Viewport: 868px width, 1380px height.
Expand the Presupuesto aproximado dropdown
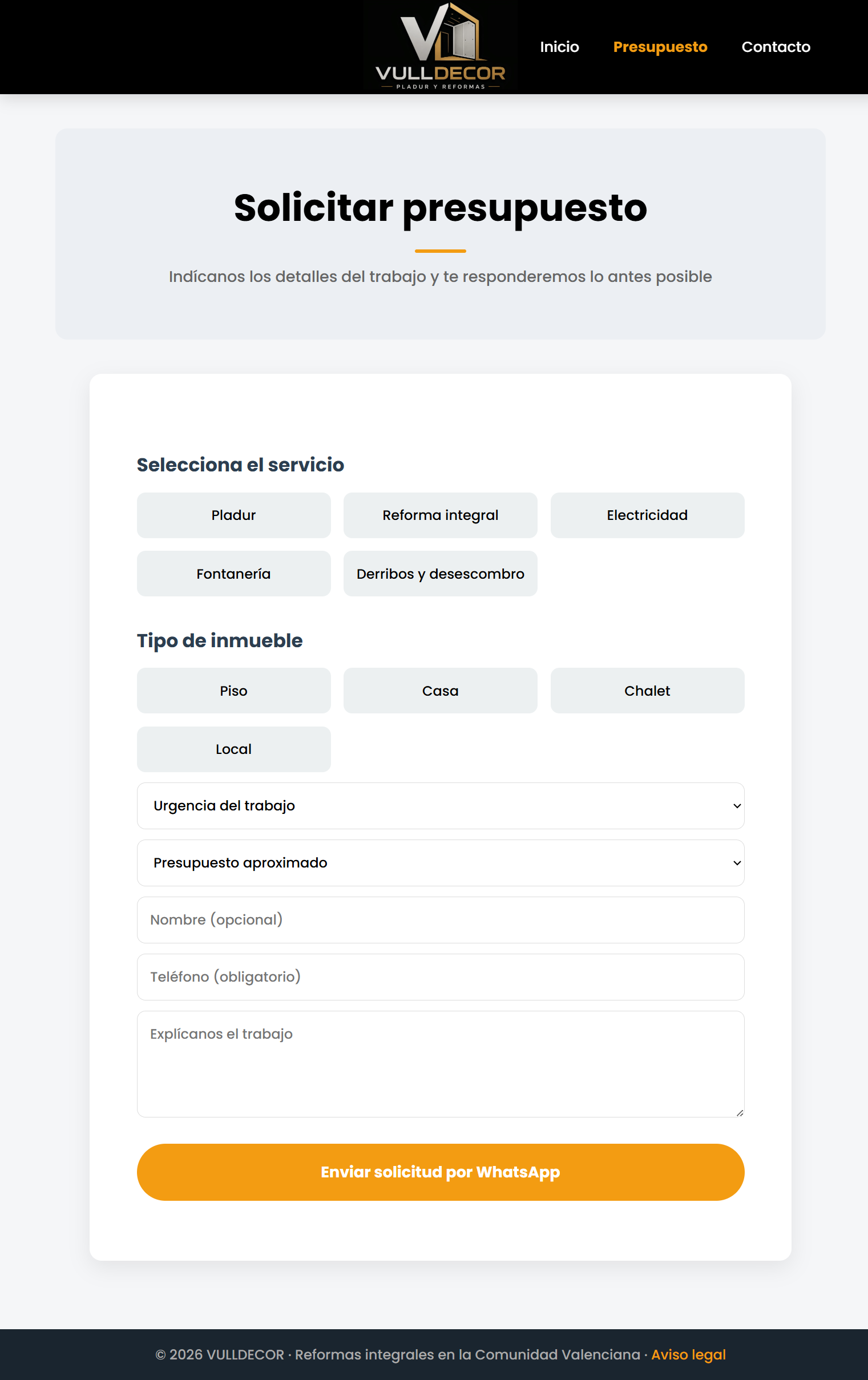[x=441, y=863]
